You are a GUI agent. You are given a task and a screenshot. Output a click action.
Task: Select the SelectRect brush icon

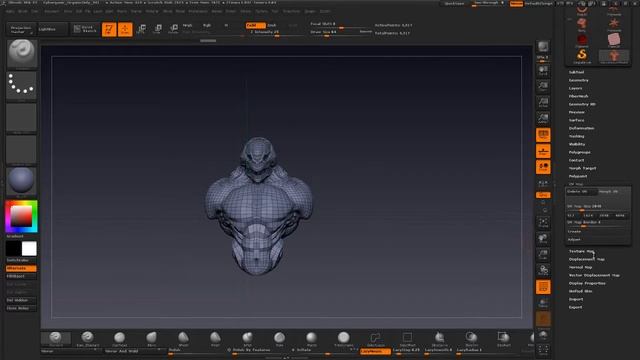point(407,339)
